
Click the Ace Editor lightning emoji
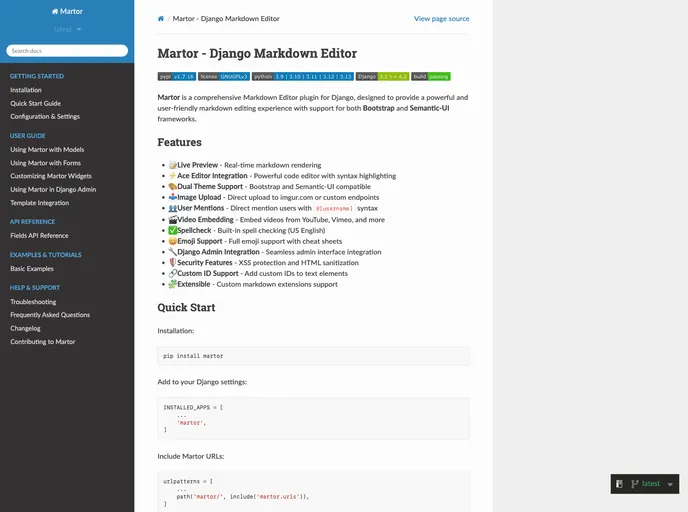[173, 175]
